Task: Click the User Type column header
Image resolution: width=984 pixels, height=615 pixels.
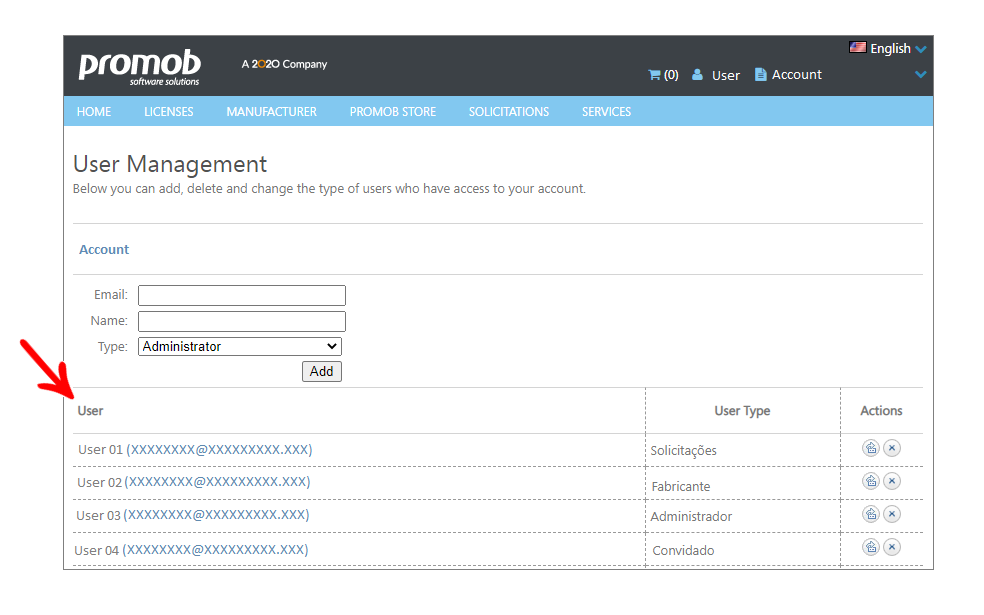Action: [742, 411]
